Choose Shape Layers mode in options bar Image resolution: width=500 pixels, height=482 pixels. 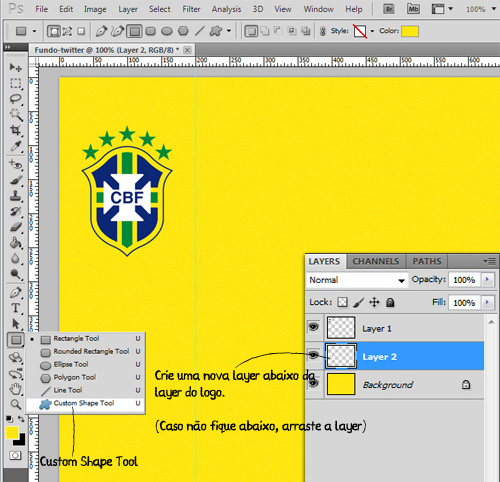(x=54, y=31)
